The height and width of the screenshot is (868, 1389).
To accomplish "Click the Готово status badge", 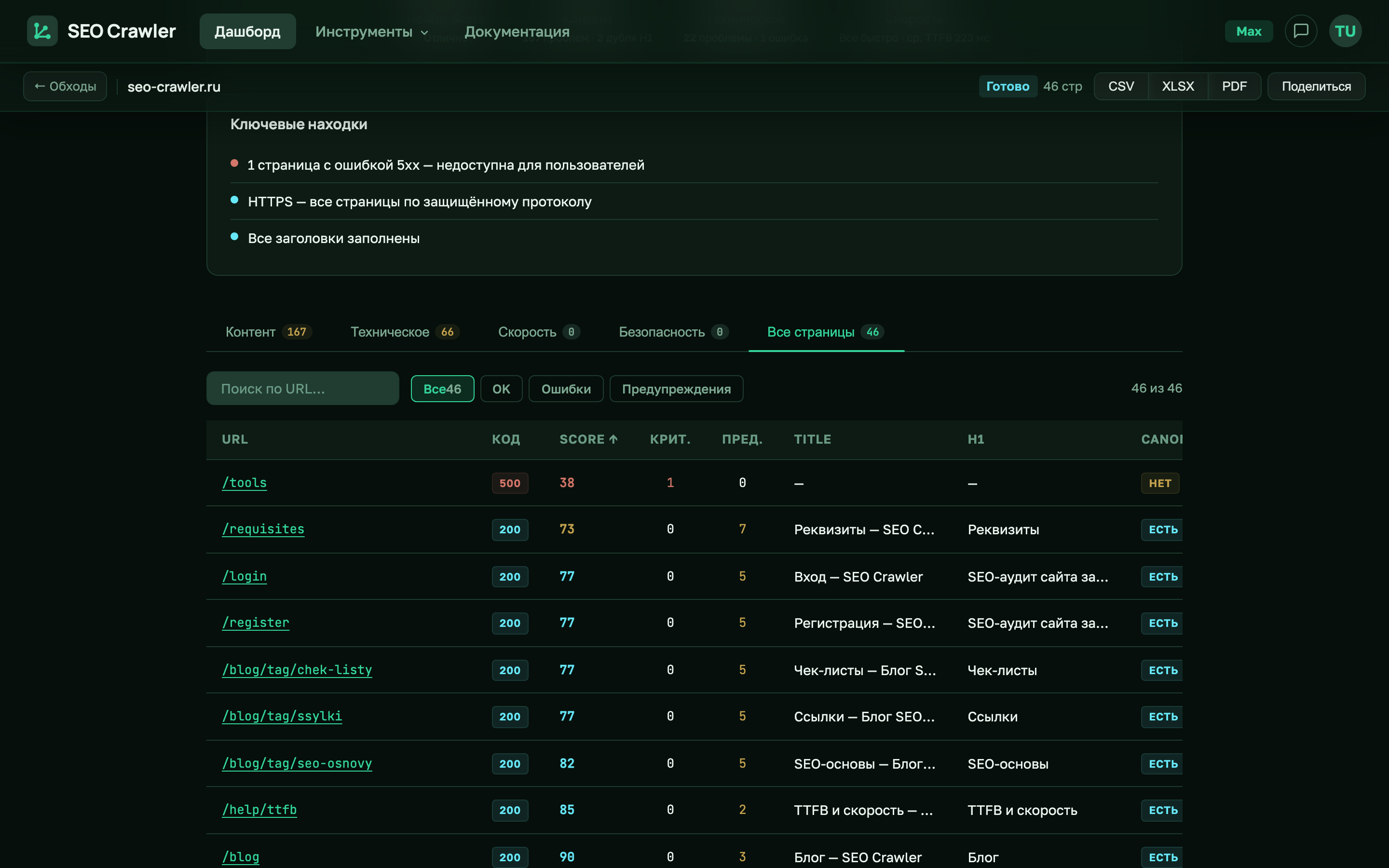I will pyautogui.click(x=1008, y=86).
